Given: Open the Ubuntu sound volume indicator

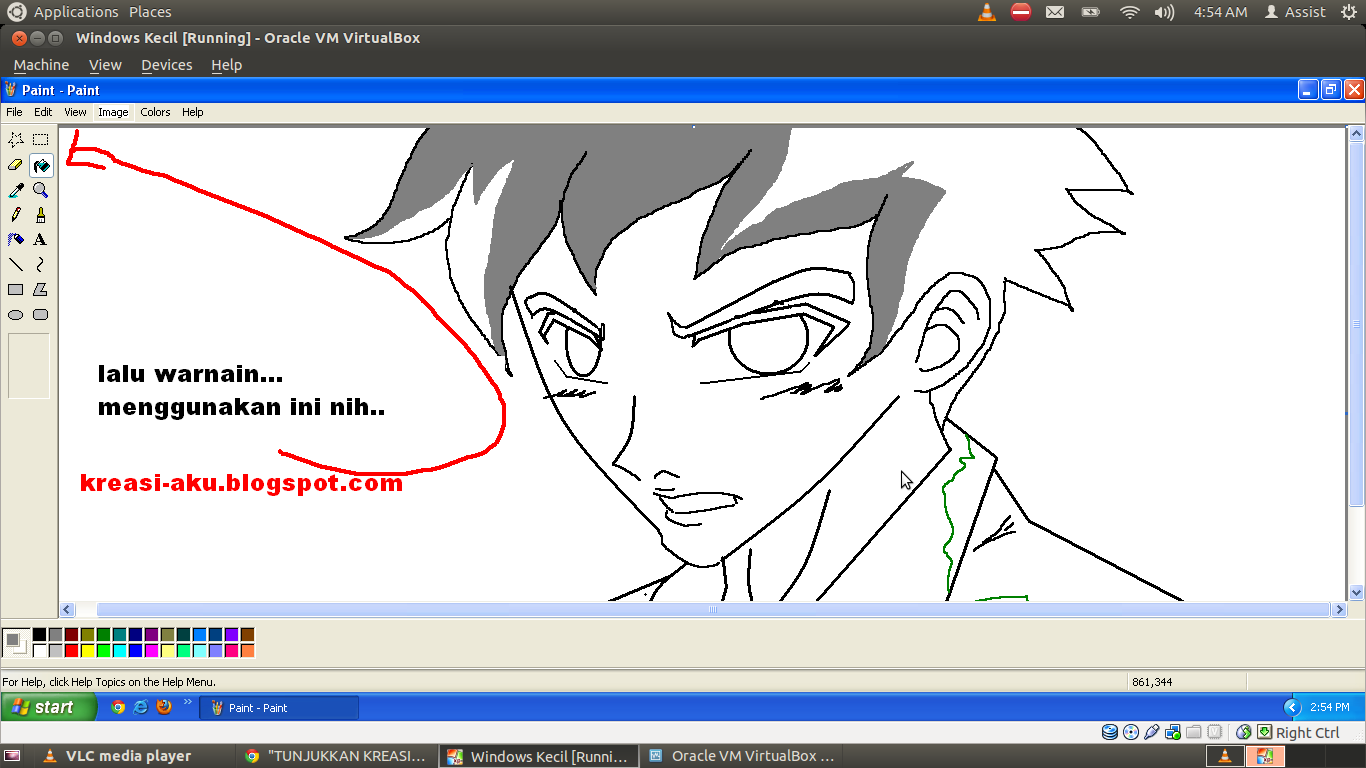Looking at the screenshot, I should [x=1164, y=12].
